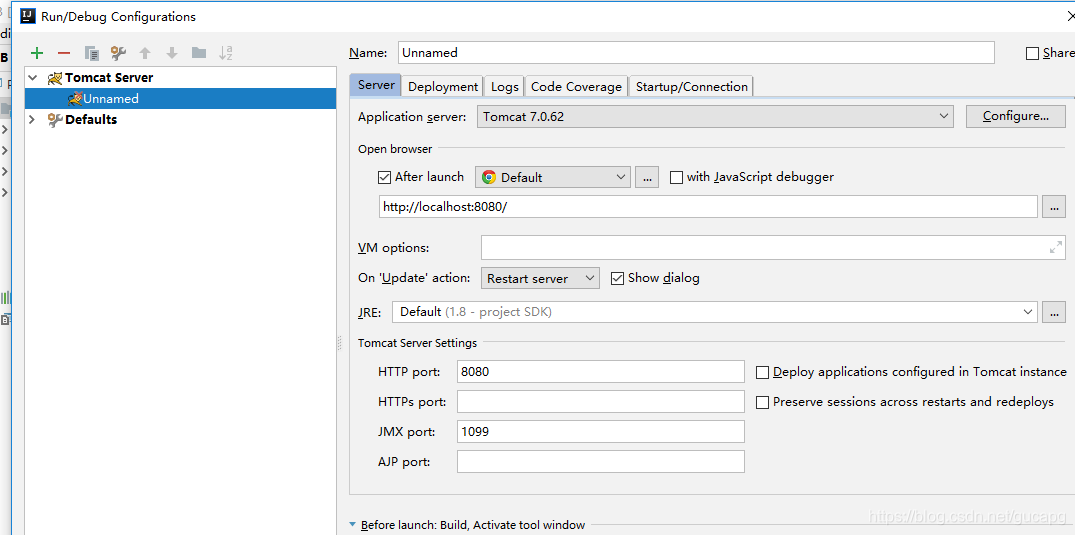
Task: Click the HTTPs port field
Action: (x=601, y=402)
